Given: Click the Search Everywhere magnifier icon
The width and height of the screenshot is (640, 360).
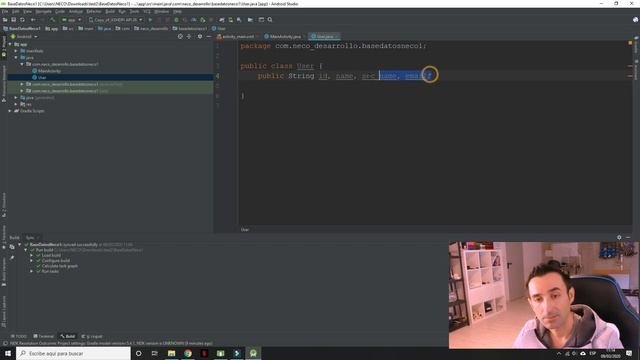Looking at the screenshot, I should [270, 20].
